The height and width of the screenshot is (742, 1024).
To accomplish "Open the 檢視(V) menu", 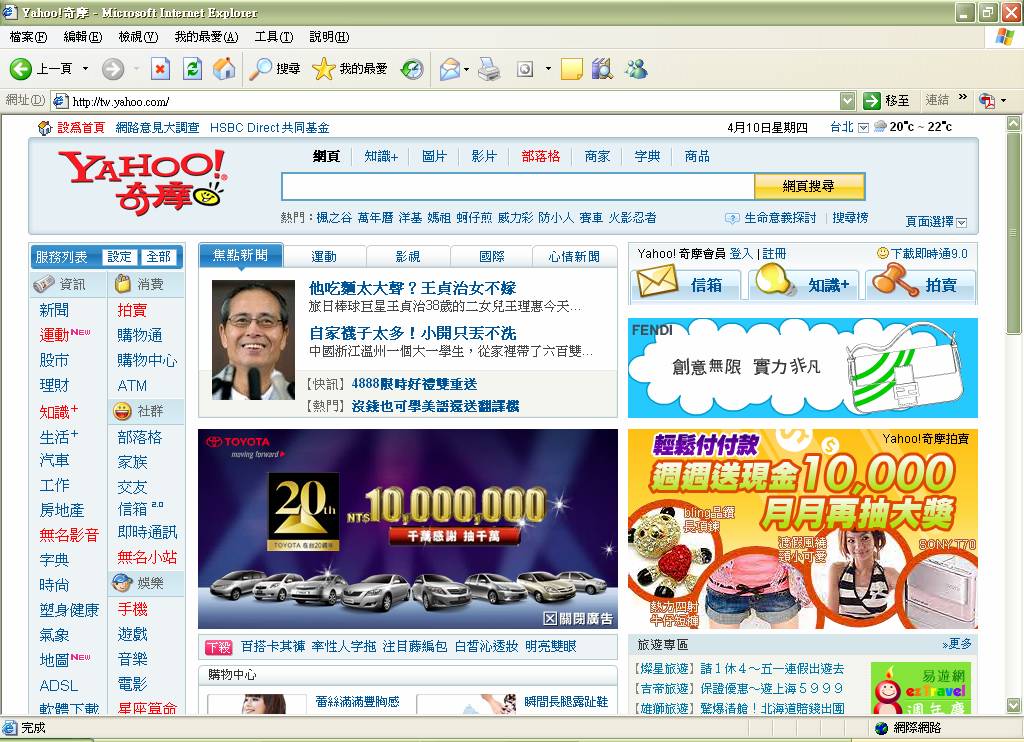I will click(138, 37).
